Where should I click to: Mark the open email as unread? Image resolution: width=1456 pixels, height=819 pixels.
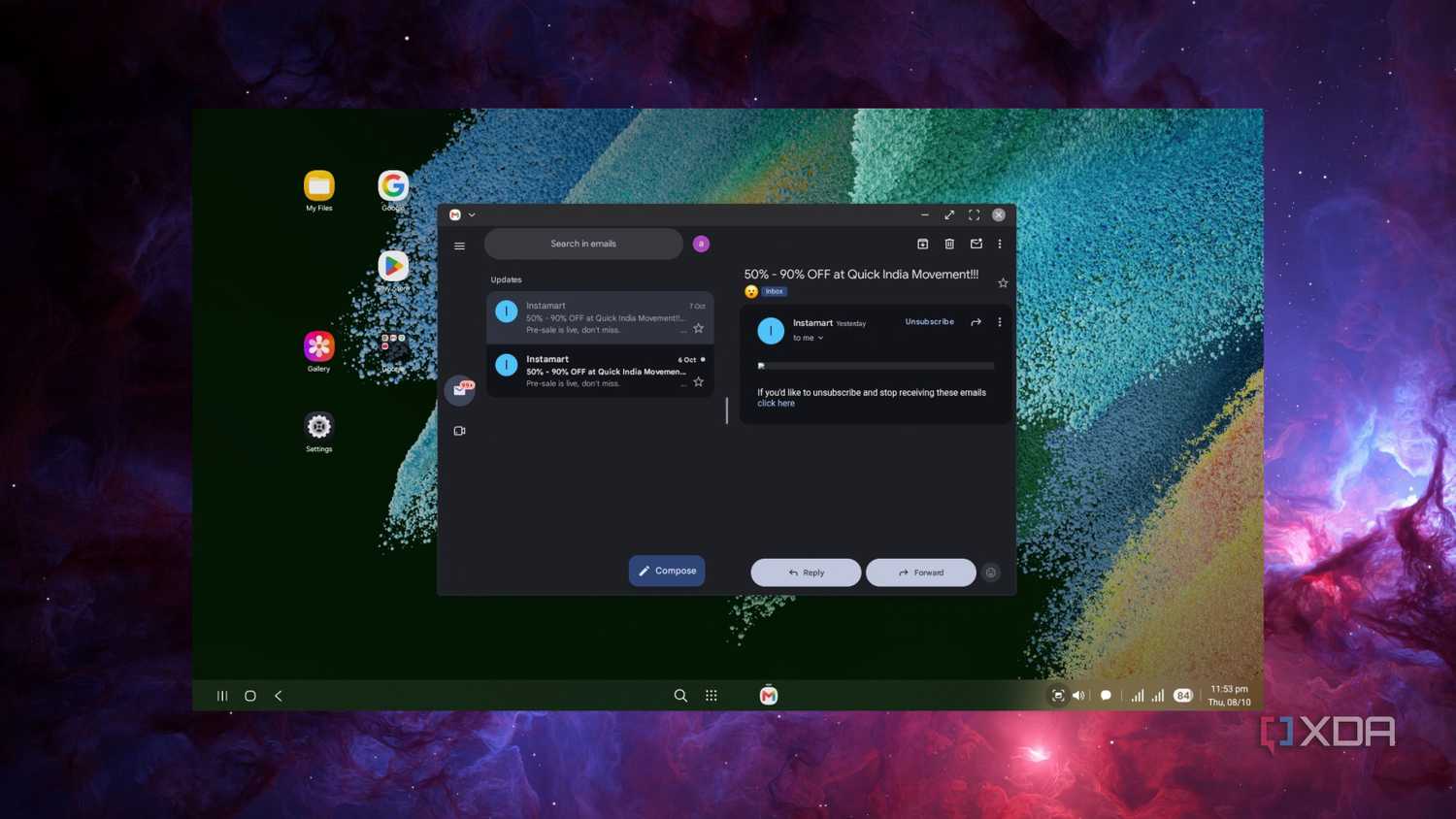(x=976, y=244)
